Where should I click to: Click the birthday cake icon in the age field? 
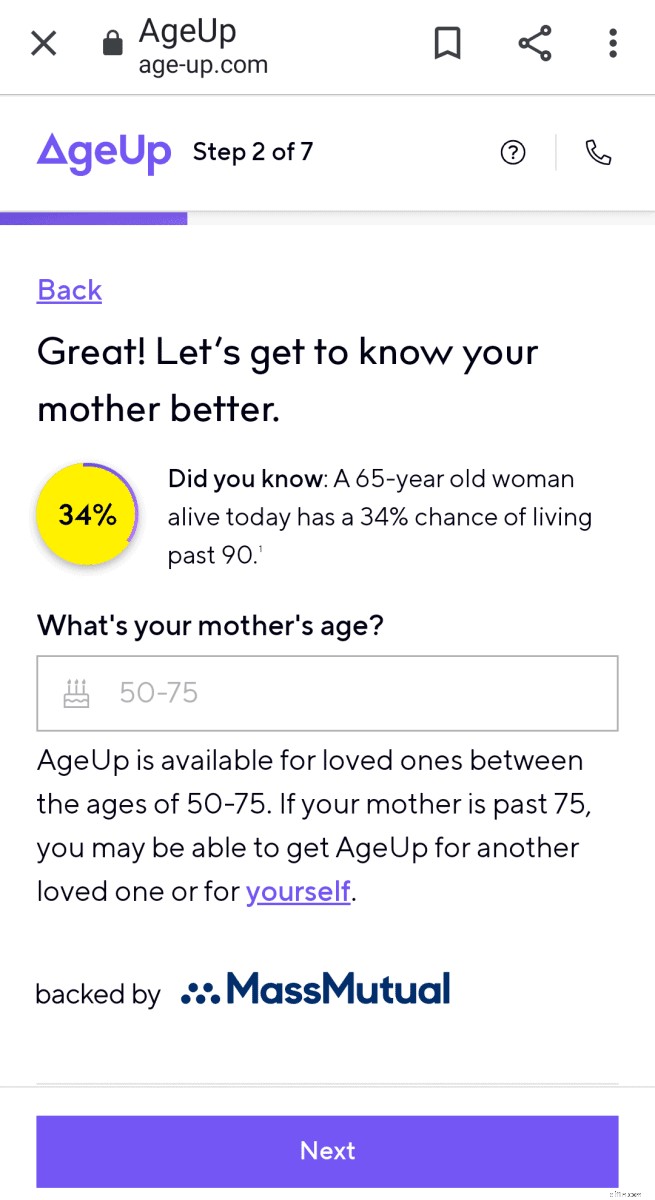pos(75,692)
